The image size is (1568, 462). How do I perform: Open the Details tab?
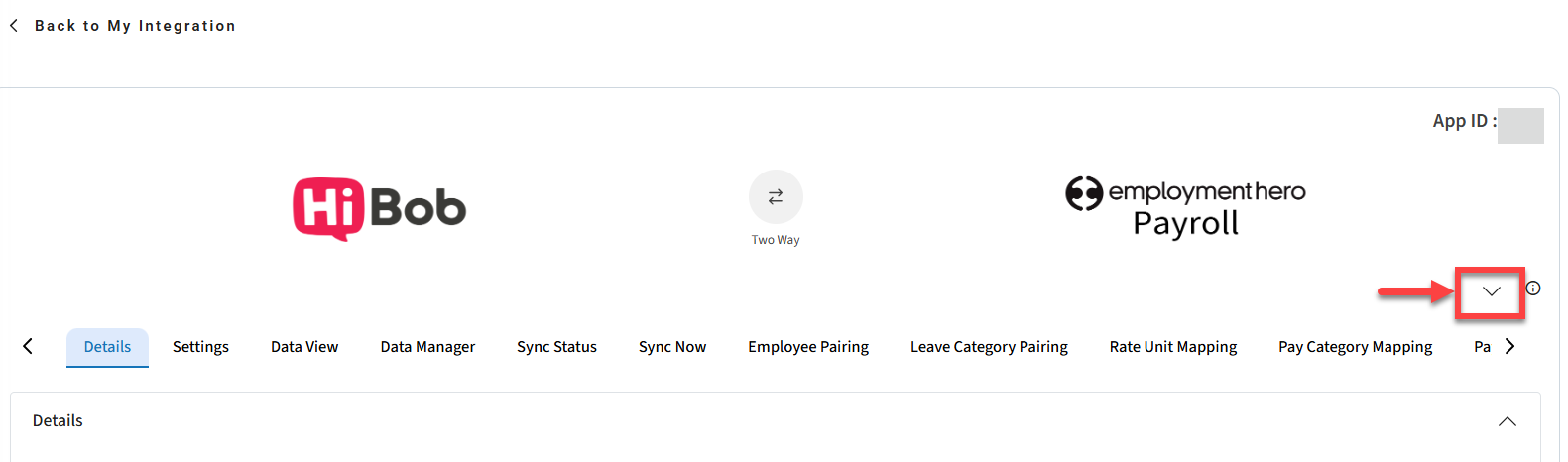coord(107,347)
